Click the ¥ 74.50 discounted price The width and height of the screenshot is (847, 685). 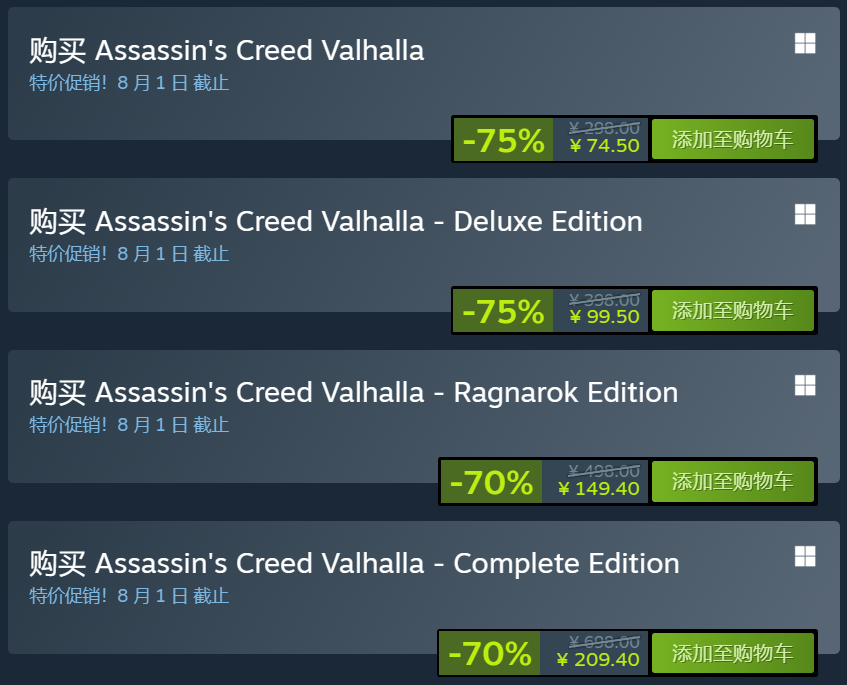[604, 146]
